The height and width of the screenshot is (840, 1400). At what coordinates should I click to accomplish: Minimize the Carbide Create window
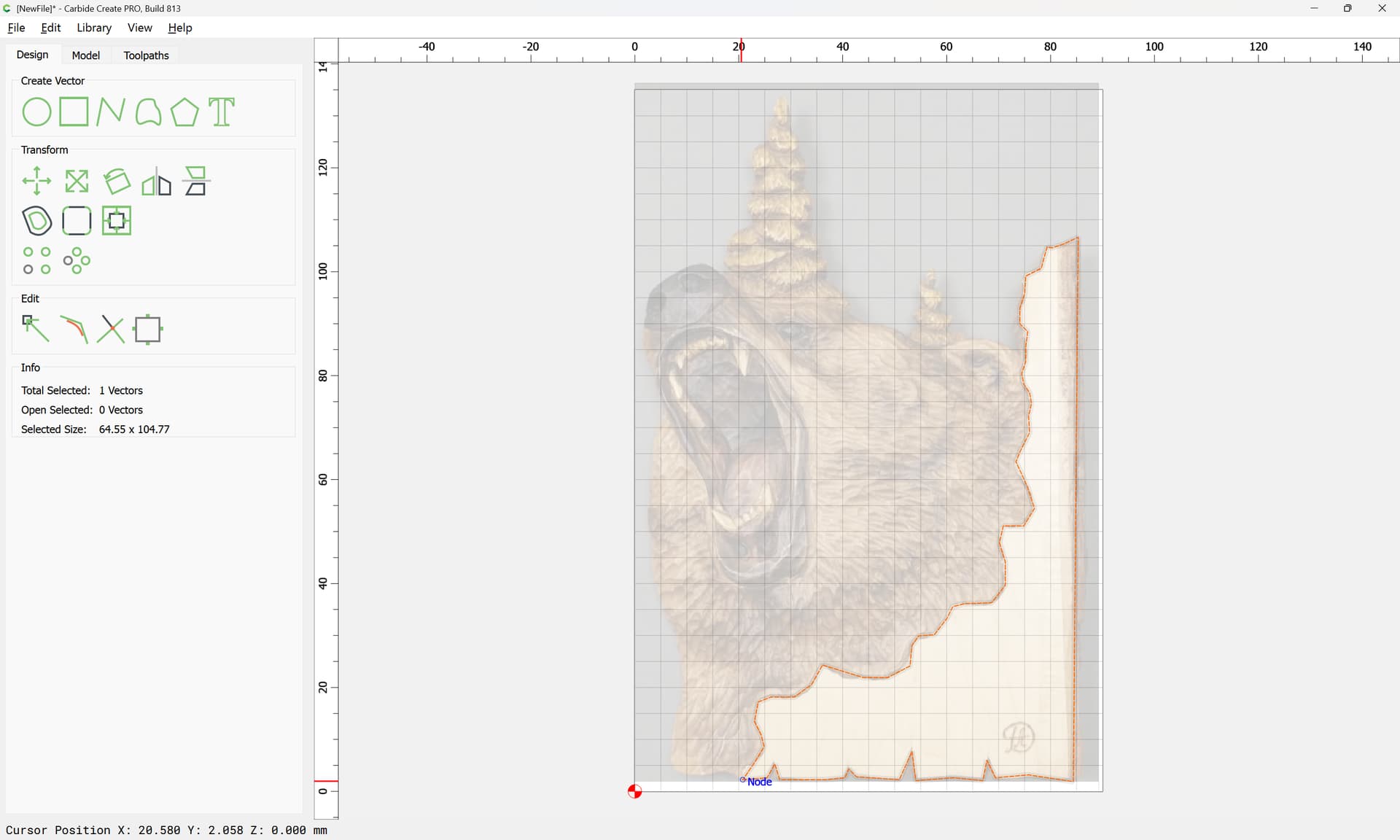[x=1314, y=8]
